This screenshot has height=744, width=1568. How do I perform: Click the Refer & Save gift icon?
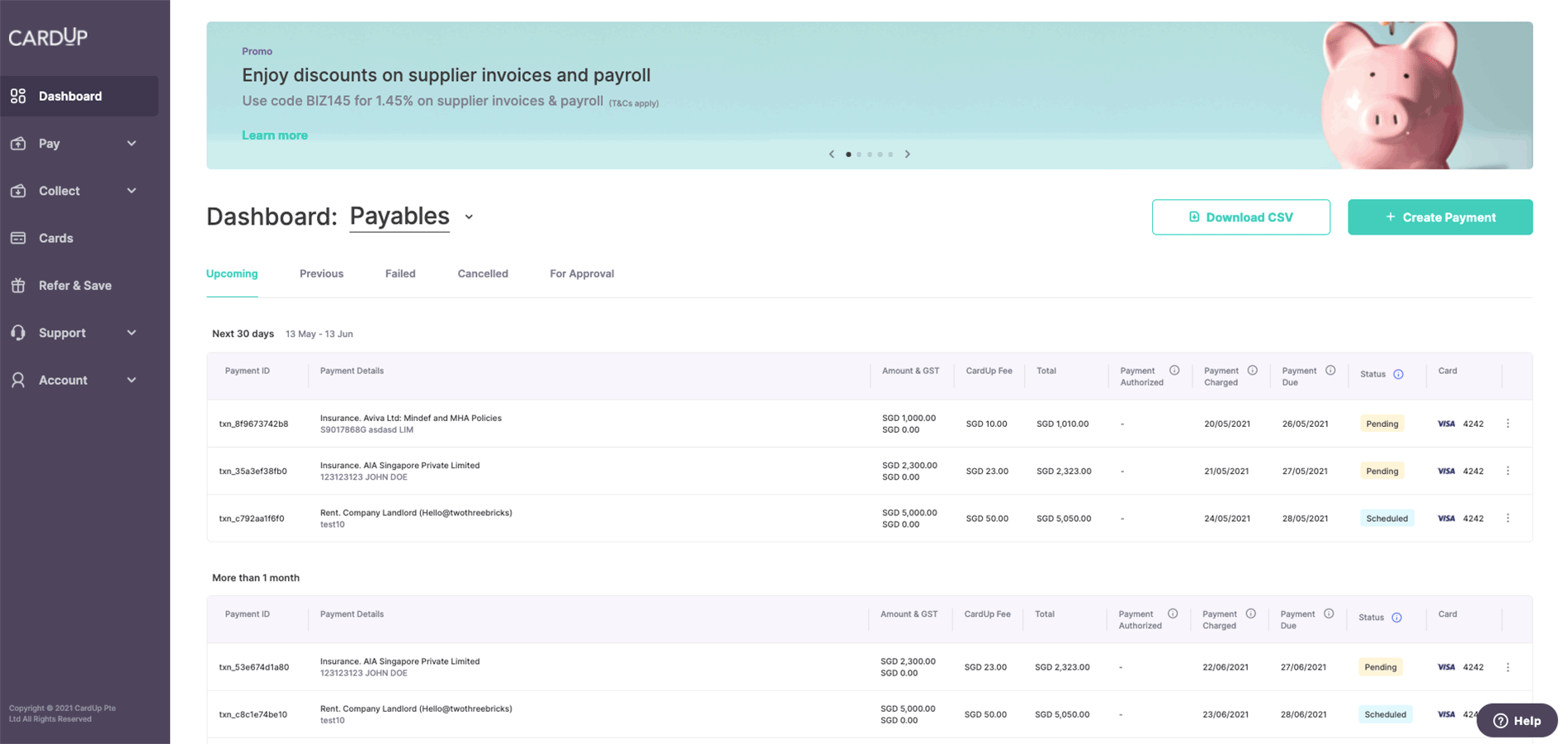click(x=18, y=286)
